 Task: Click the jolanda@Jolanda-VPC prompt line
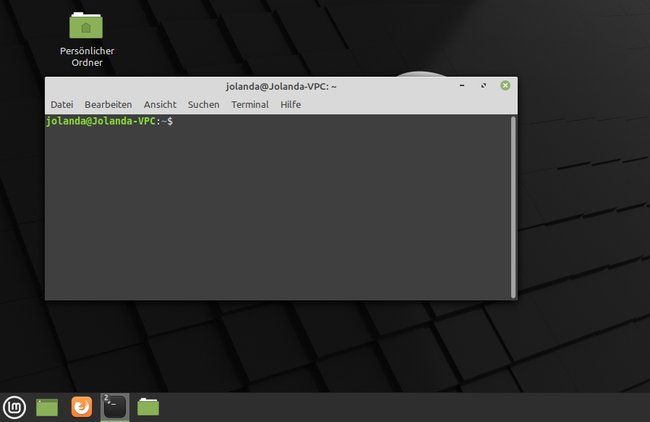pos(109,121)
